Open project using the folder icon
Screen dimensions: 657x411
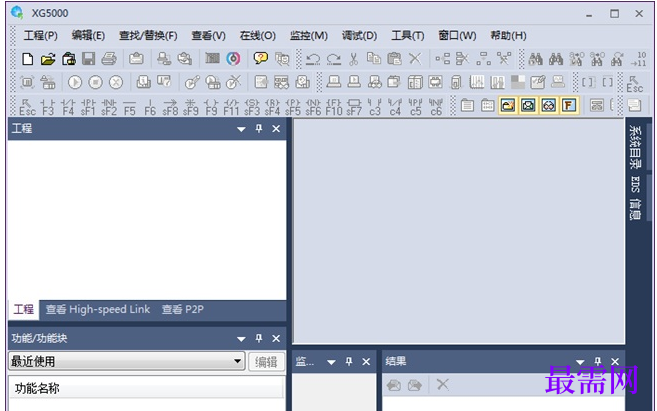(48, 59)
